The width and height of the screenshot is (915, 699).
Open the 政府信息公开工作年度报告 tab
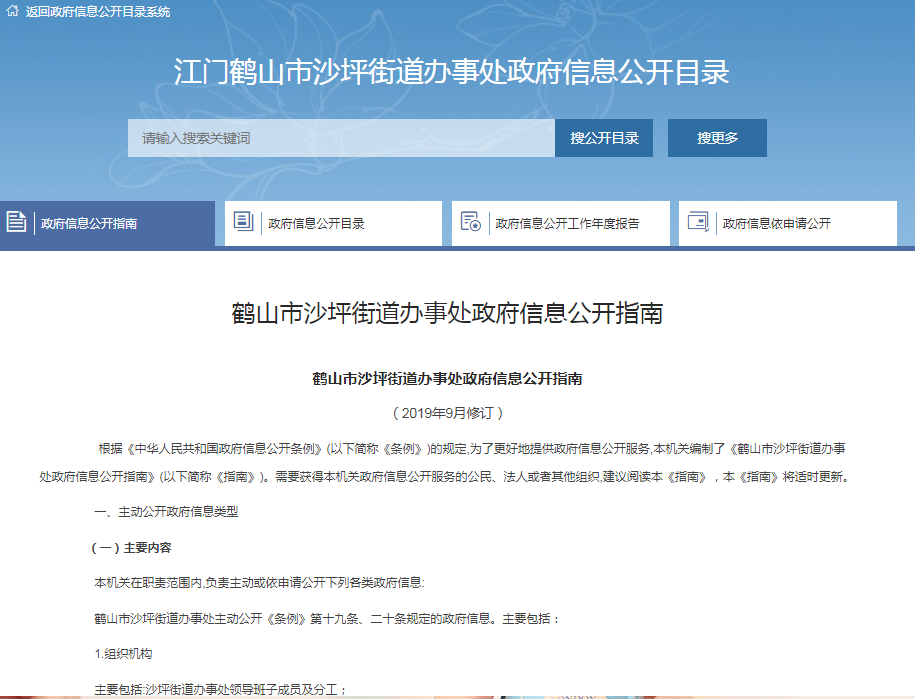(561, 223)
